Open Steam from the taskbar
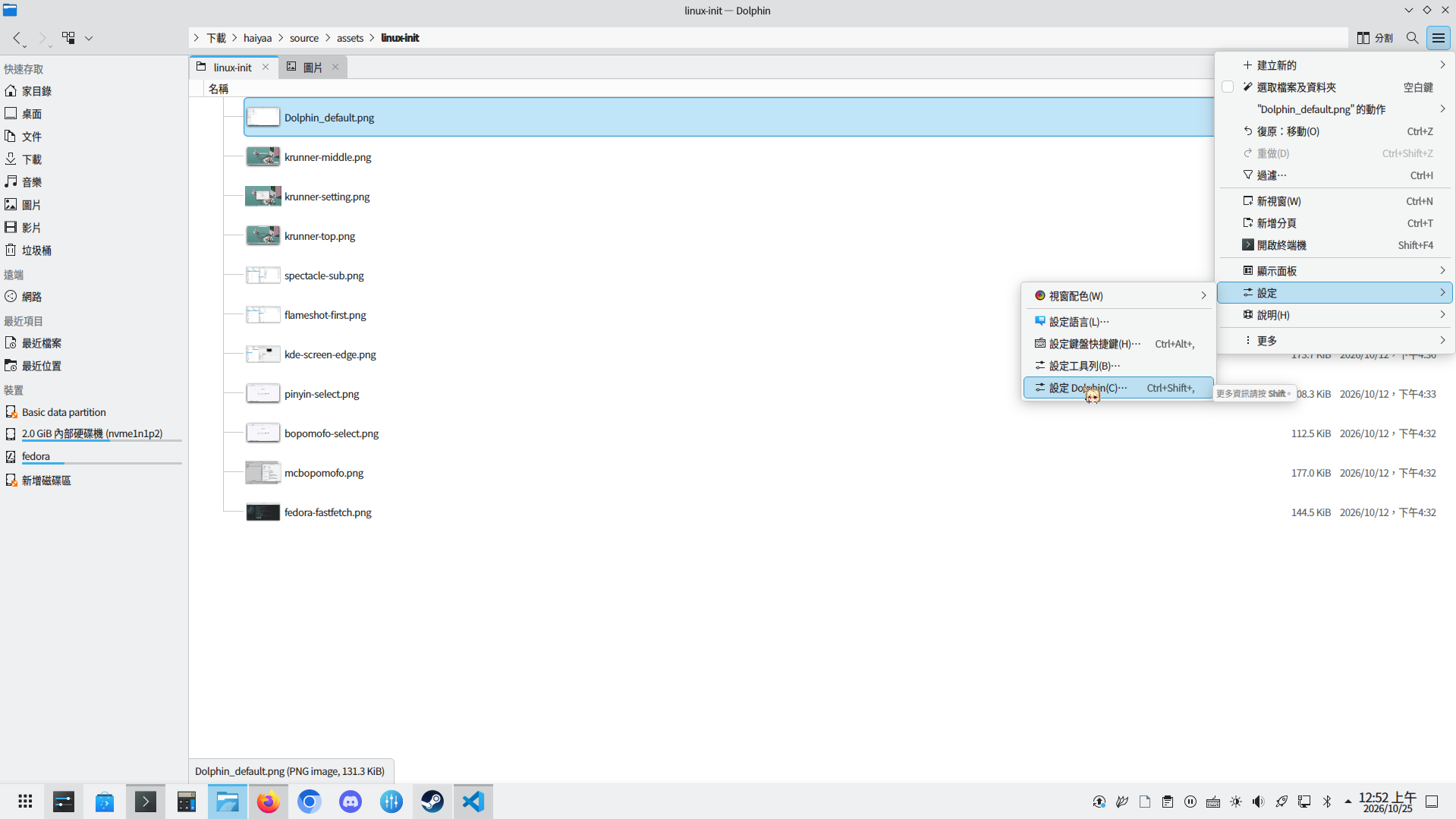Viewport: 1456px width, 819px height. pyautogui.click(x=432, y=802)
